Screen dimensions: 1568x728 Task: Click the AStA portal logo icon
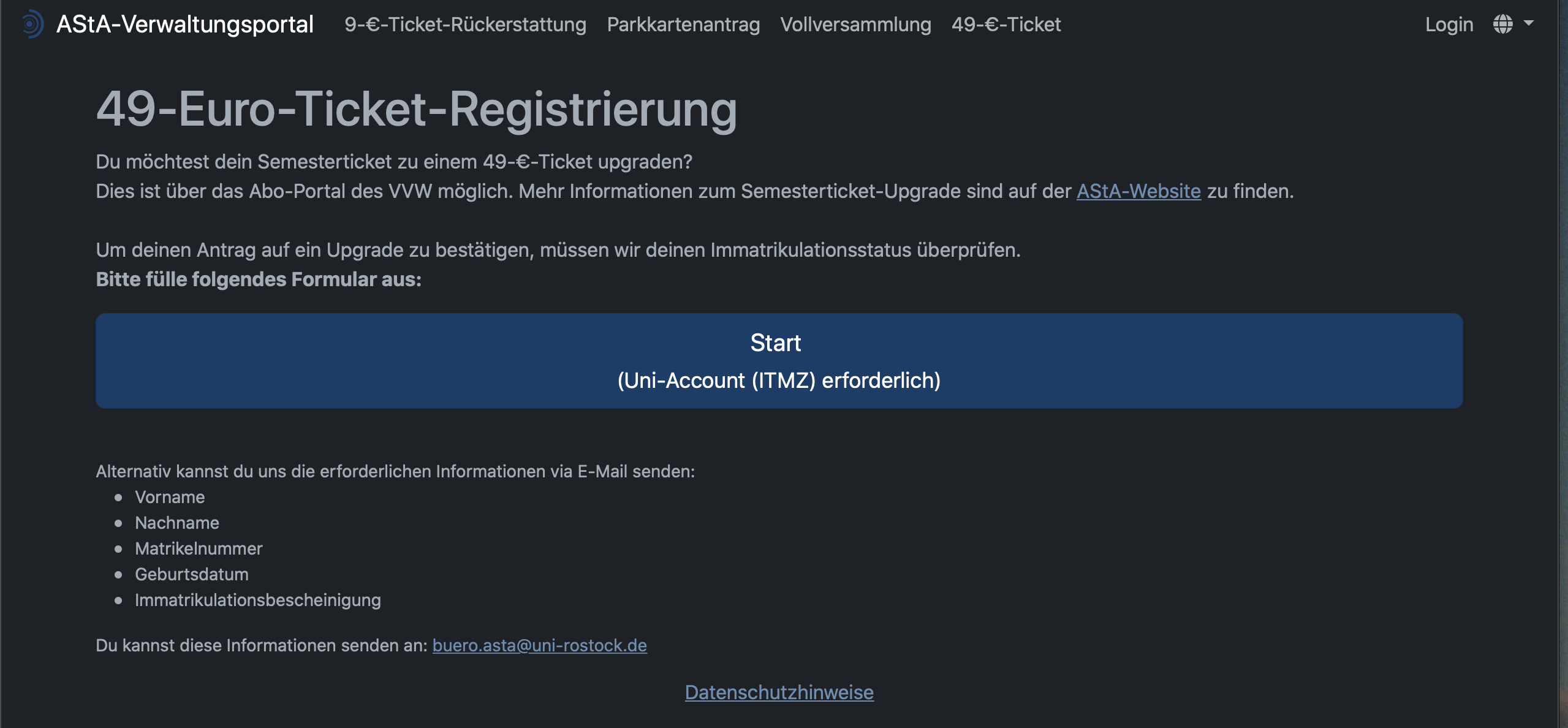pos(32,24)
